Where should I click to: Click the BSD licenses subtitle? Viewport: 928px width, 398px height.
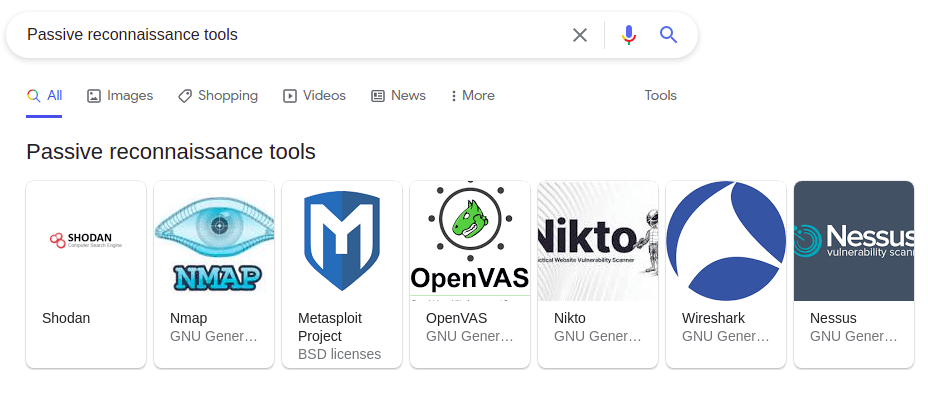(339, 355)
